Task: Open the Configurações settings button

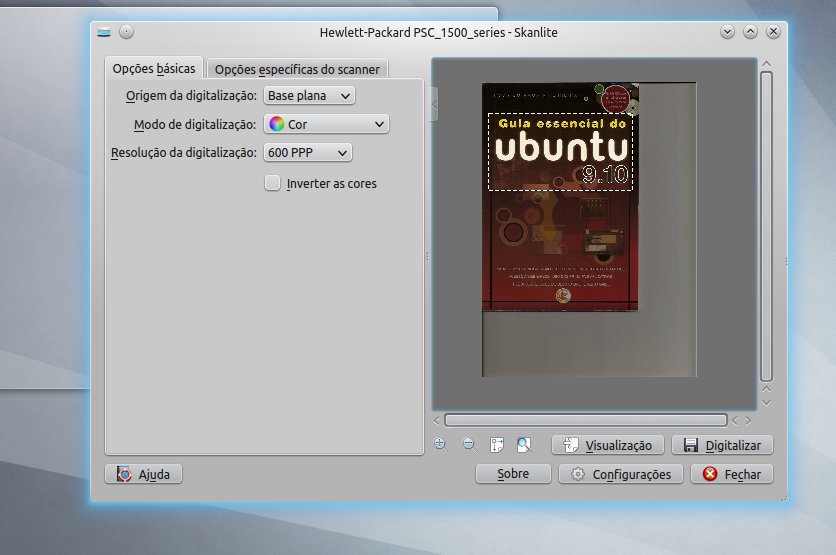Action: (x=621, y=474)
